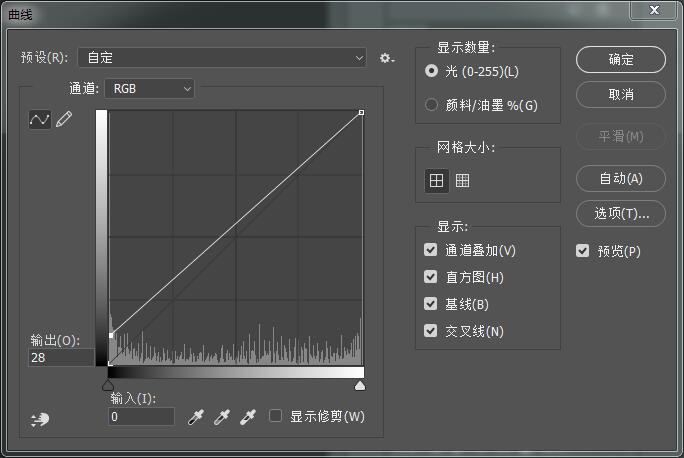The image size is (684, 458).
Task: Open the 预设 preset dropdown
Action: tap(222, 58)
